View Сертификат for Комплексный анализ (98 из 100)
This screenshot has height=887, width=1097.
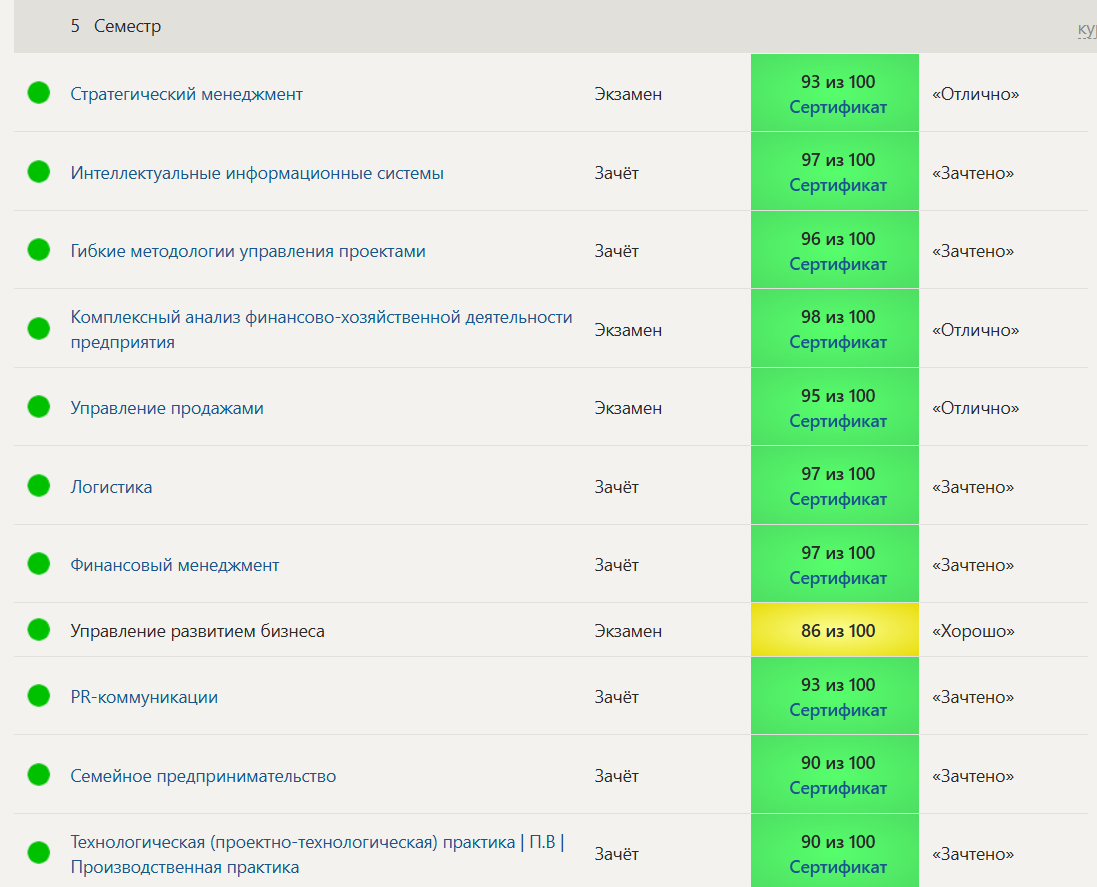pyautogui.click(x=837, y=342)
